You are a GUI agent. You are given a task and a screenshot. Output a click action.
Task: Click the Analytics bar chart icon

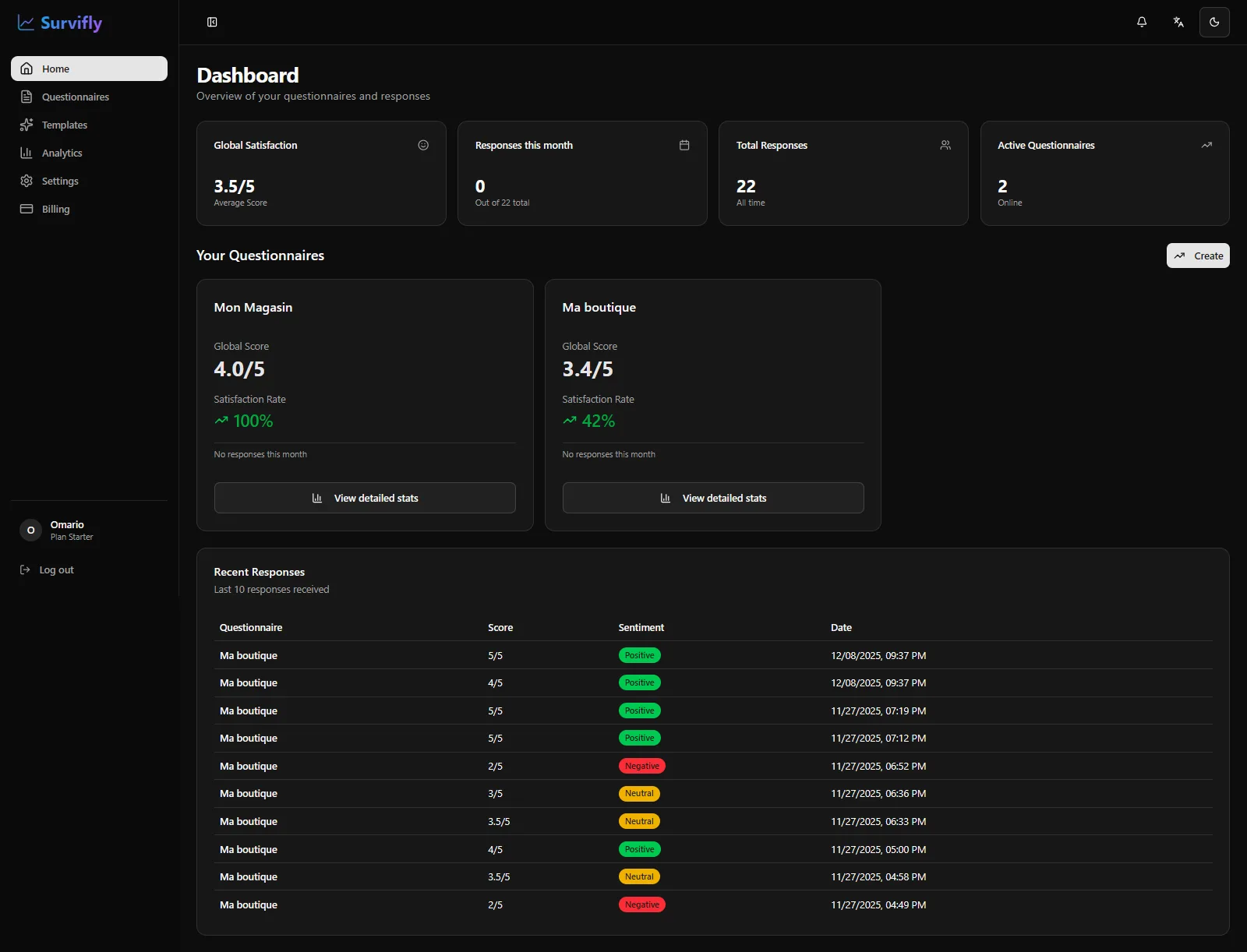26,153
